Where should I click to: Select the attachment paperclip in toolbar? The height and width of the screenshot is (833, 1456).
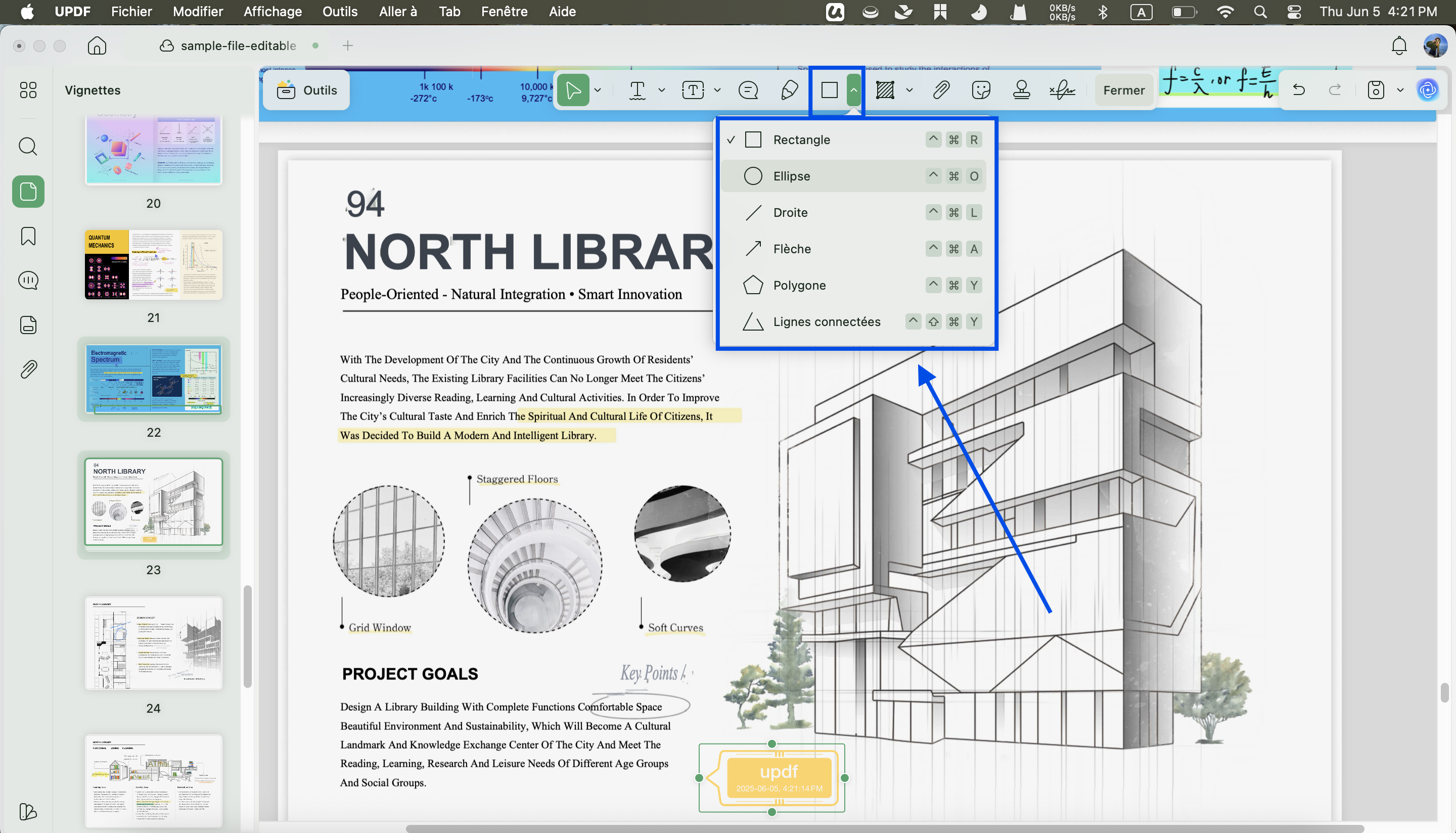(941, 90)
